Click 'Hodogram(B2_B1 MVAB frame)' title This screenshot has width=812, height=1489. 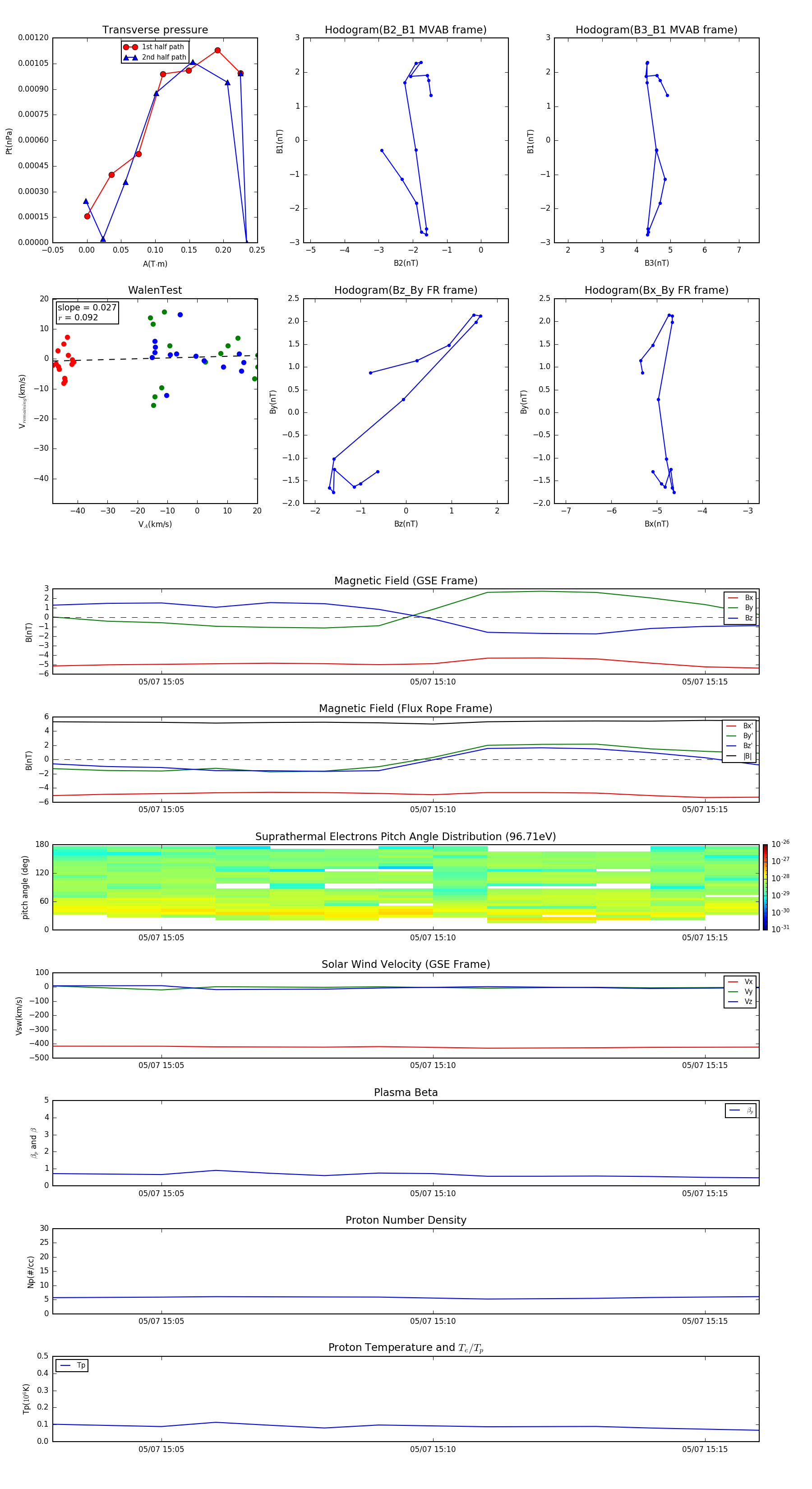(x=406, y=30)
